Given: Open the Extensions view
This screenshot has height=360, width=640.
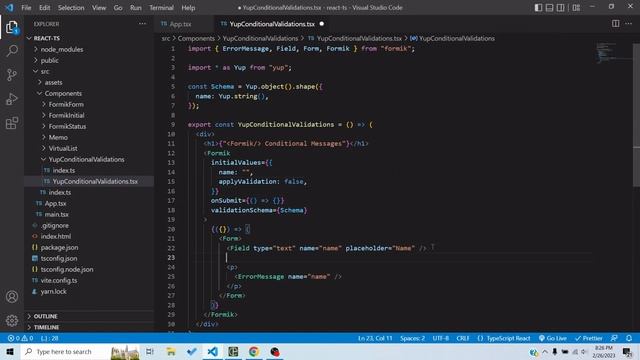Looking at the screenshot, I should [x=12, y=123].
